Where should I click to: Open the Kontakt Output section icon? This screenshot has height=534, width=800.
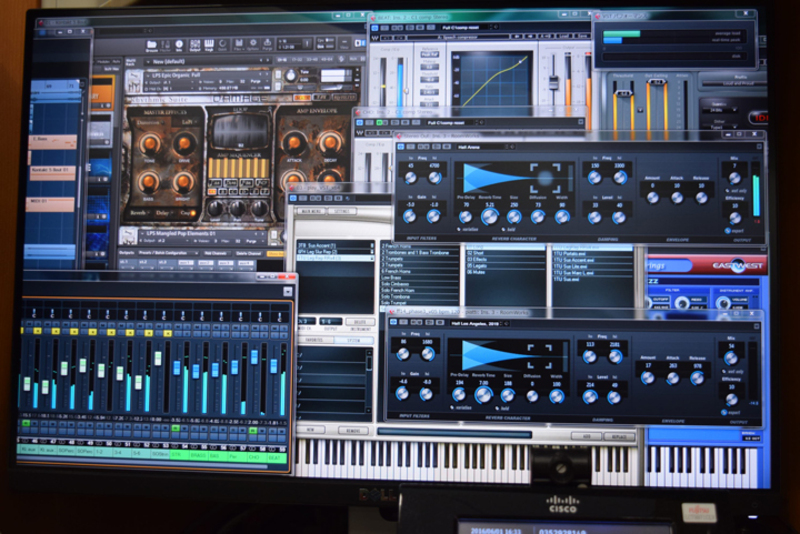(195, 45)
